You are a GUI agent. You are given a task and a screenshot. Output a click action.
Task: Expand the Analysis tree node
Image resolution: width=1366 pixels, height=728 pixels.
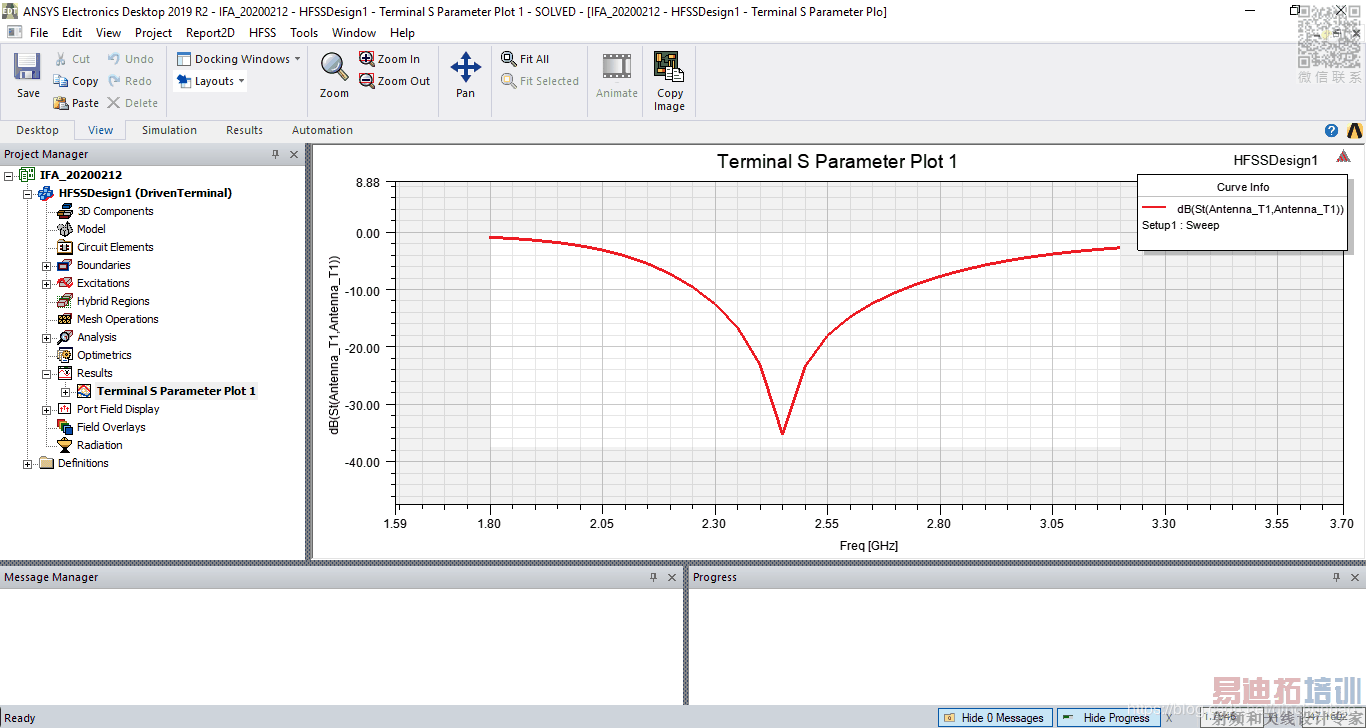[x=47, y=337]
